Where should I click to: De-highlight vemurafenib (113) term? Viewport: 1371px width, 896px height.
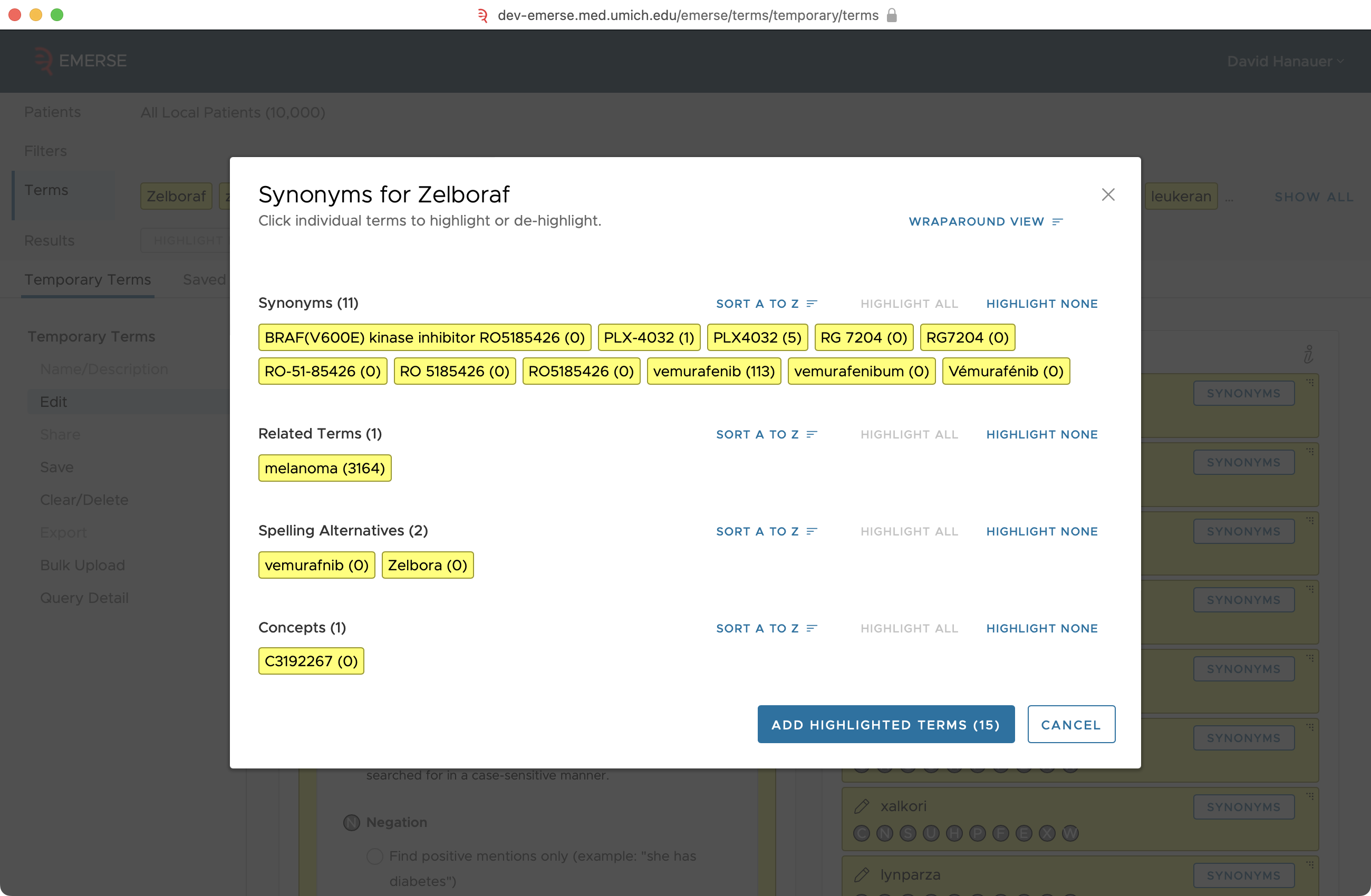714,372
